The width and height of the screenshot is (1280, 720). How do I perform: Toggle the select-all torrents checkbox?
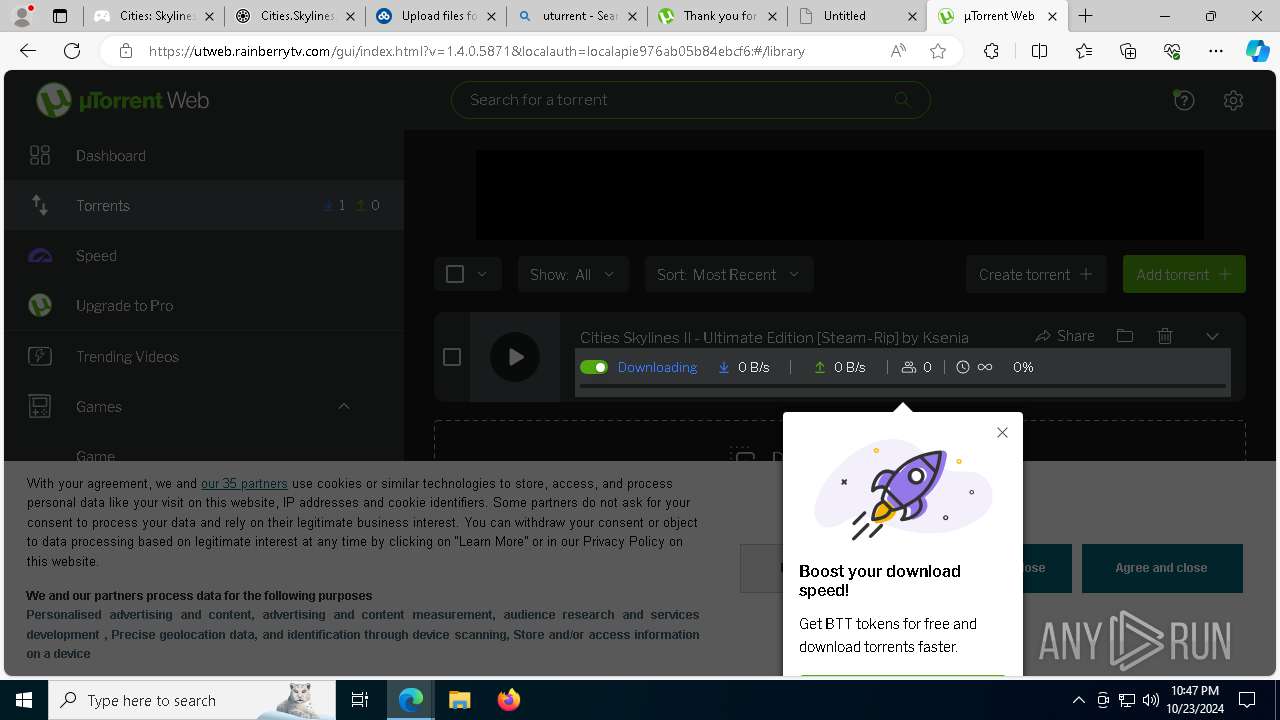(x=455, y=274)
